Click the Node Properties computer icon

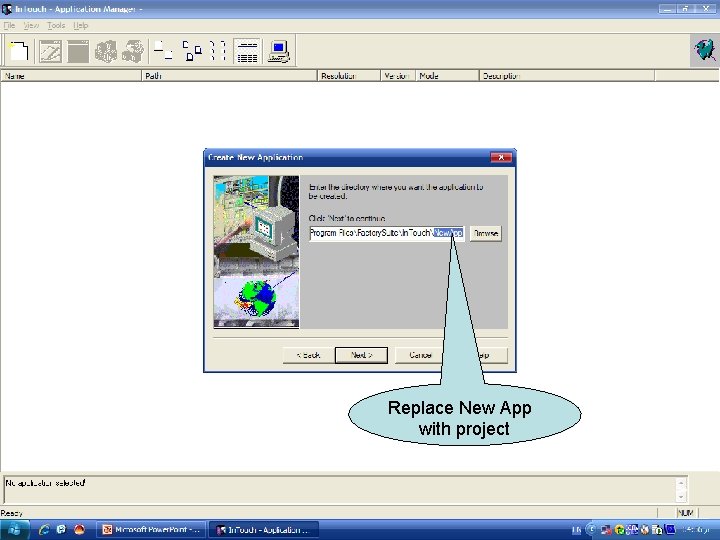[x=279, y=51]
